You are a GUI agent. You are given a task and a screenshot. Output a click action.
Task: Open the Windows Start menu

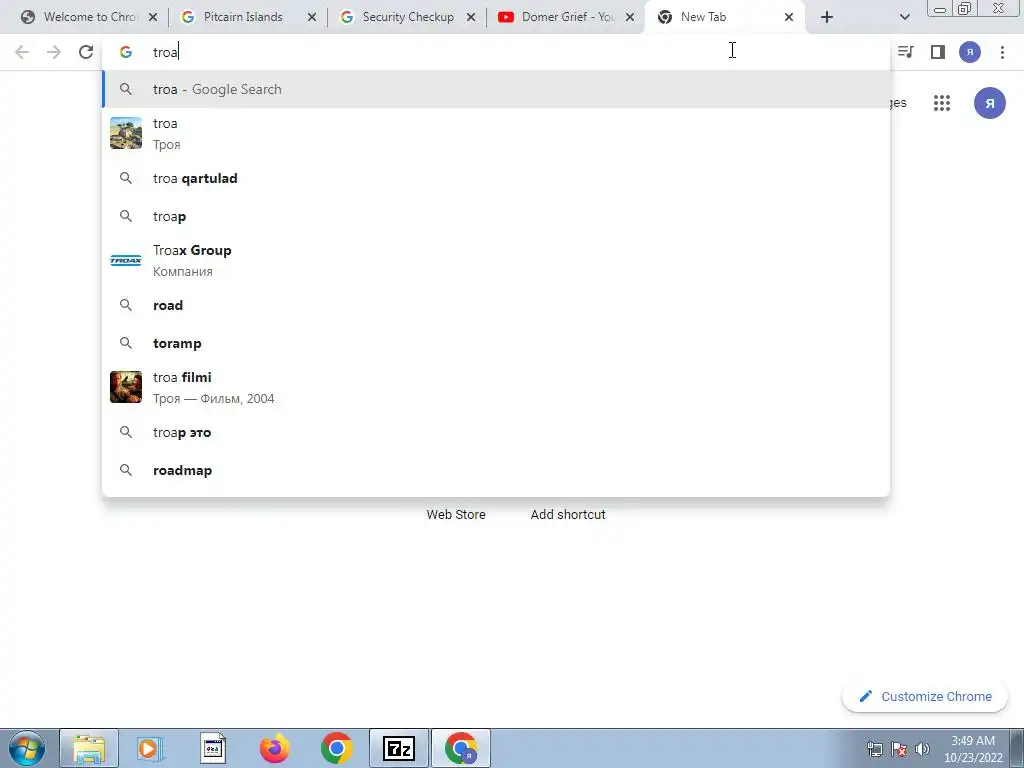[27, 748]
